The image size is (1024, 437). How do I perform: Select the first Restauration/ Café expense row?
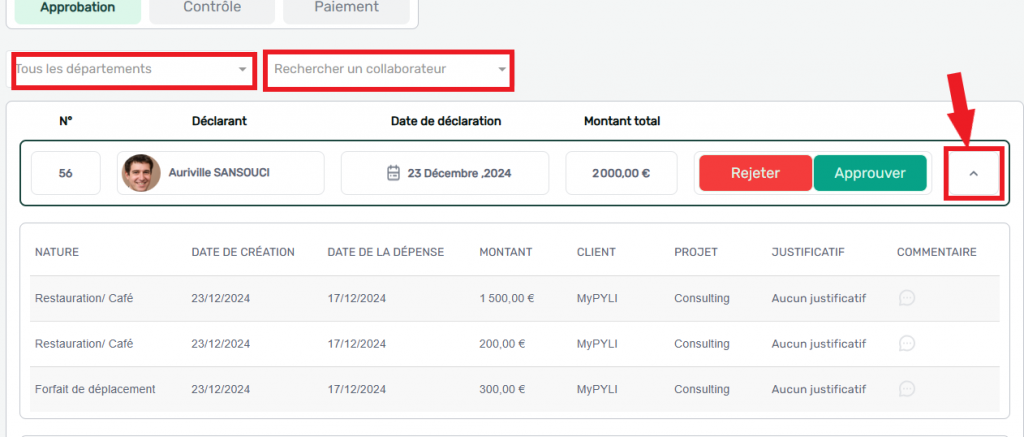515,298
